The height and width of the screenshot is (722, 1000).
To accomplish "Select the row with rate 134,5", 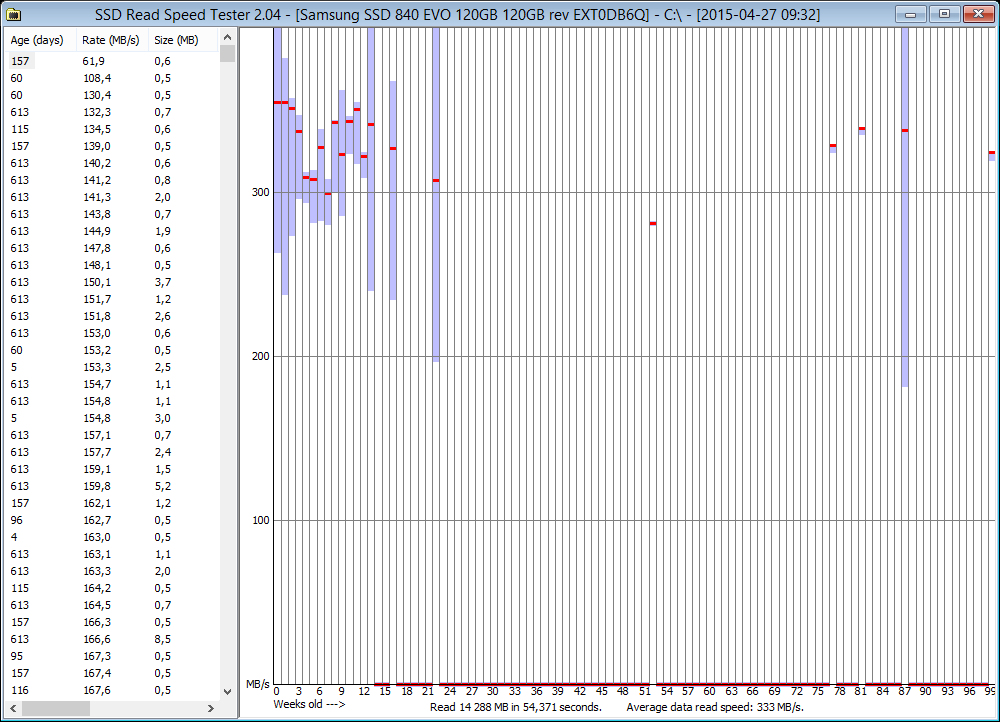I will tap(112, 129).
